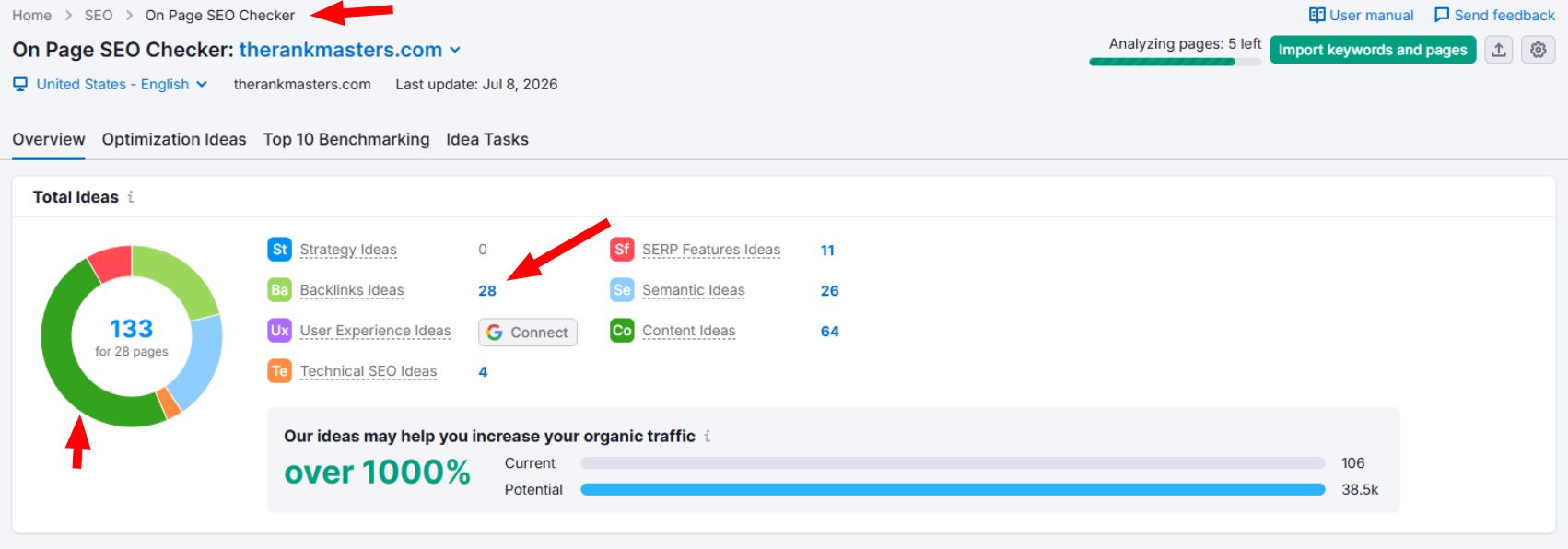Open the Top 10 Benchmarking tab
The image size is (1568, 549).
(x=346, y=139)
